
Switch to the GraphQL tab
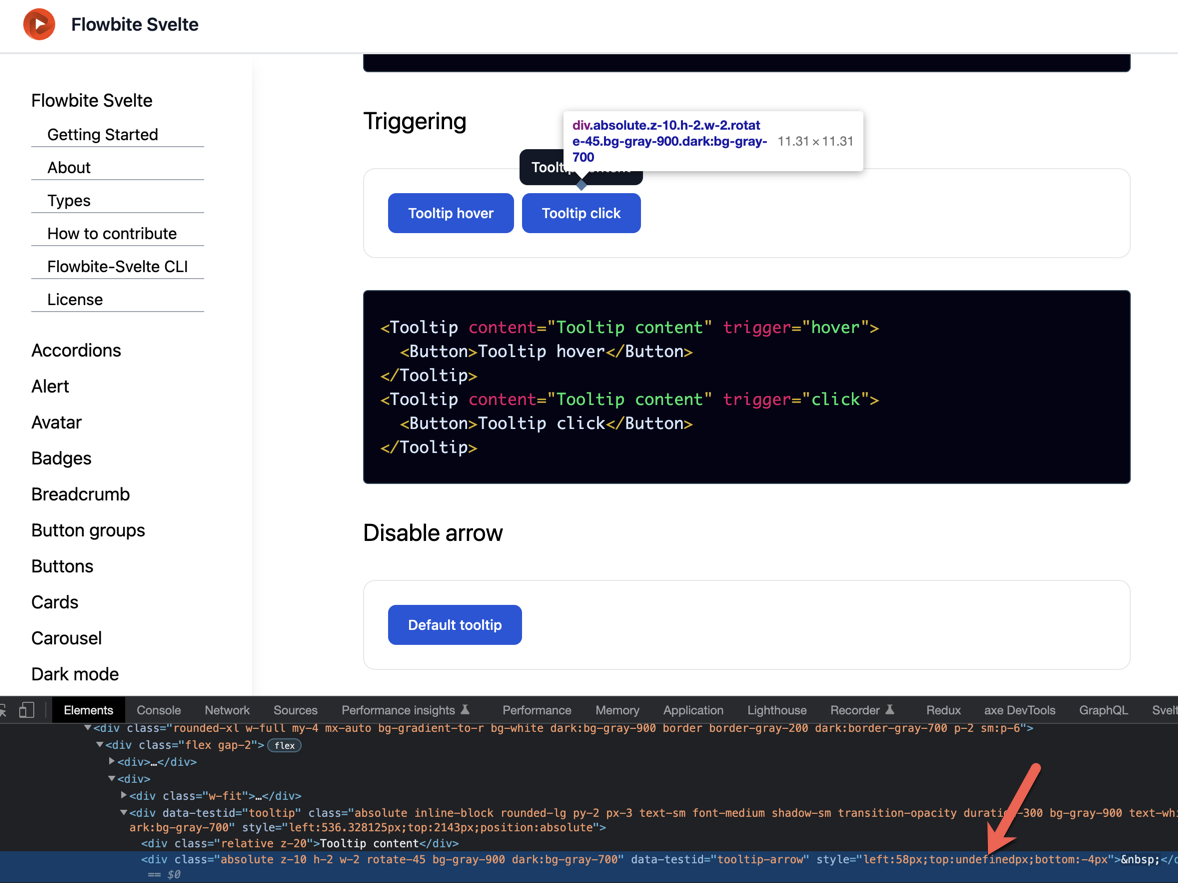(1103, 710)
